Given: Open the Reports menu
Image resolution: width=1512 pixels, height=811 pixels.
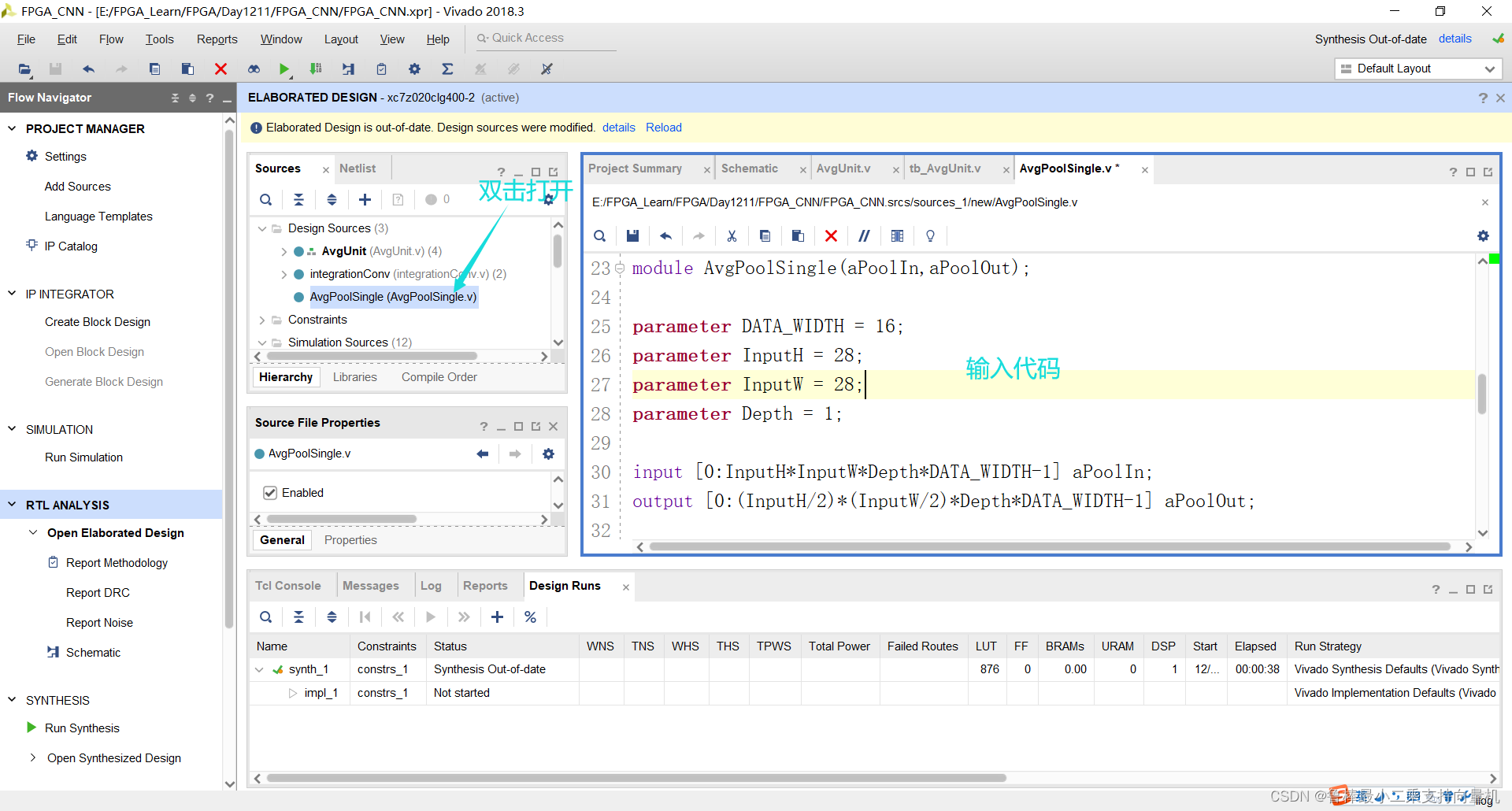Looking at the screenshot, I should pyautogui.click(x=217, y=39).
